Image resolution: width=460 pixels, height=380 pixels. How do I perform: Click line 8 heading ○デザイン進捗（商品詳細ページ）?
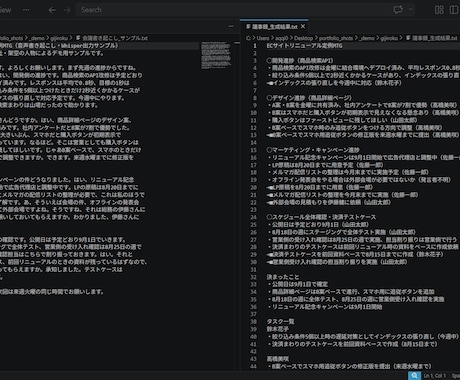[x=309, y=98]
